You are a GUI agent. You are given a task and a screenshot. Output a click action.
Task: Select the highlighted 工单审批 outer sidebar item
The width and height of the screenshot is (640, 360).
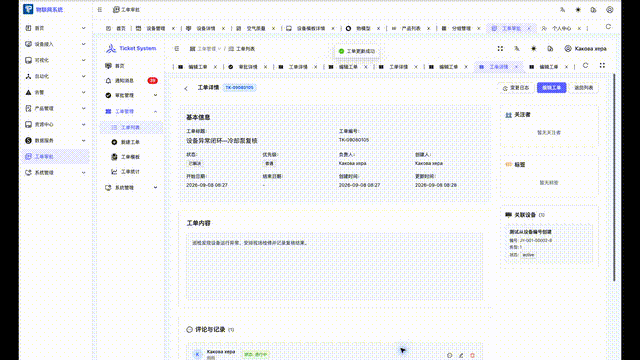tap(56, 156)
